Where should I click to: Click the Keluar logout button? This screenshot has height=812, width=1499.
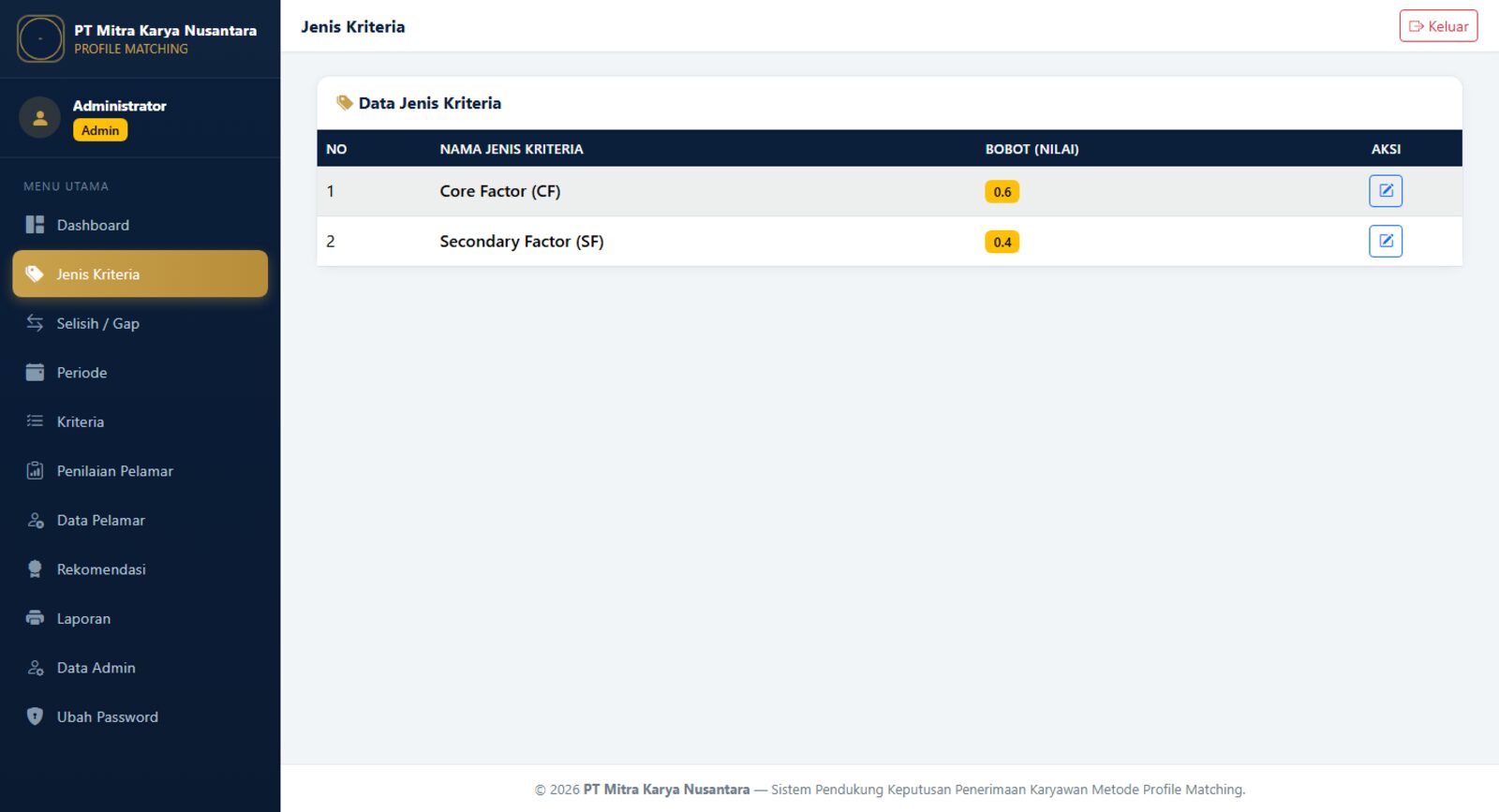[x=1438, y=26]
